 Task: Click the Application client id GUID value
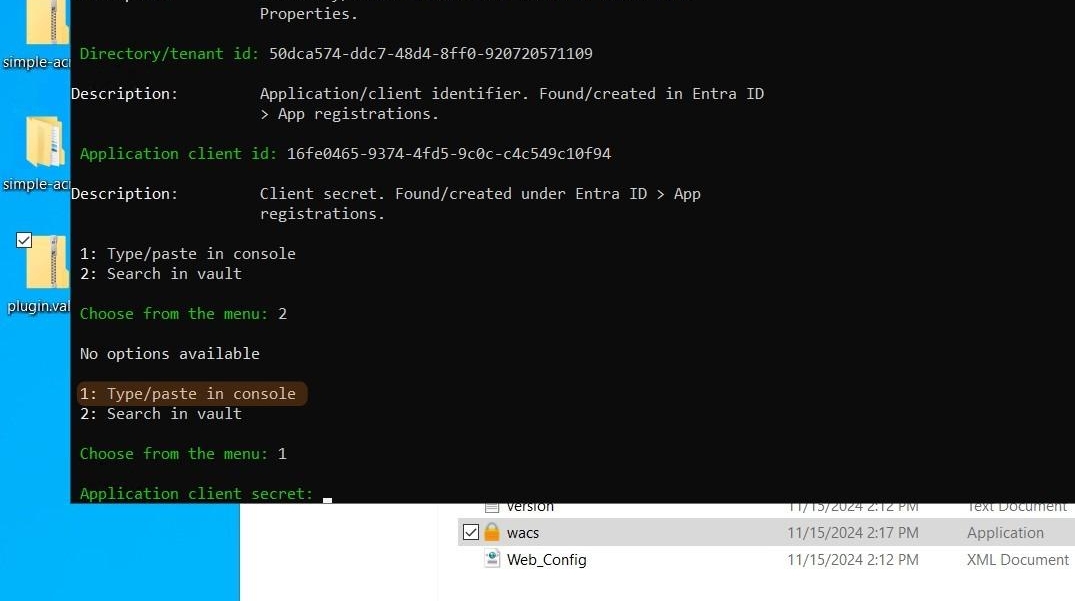point(448,154)
